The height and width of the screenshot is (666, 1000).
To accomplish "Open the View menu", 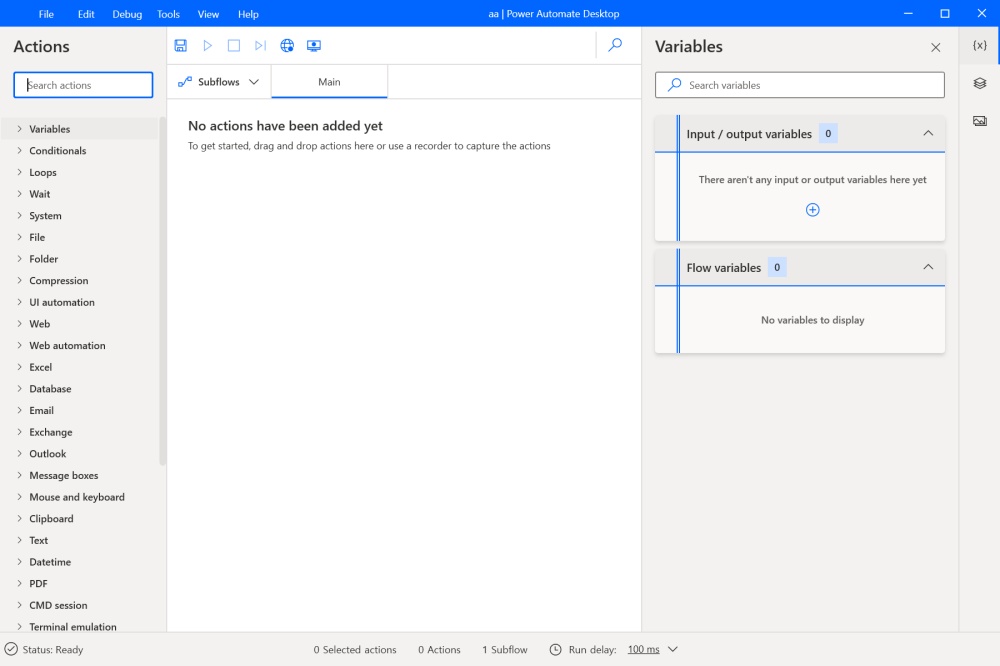I will coord(208,14).
